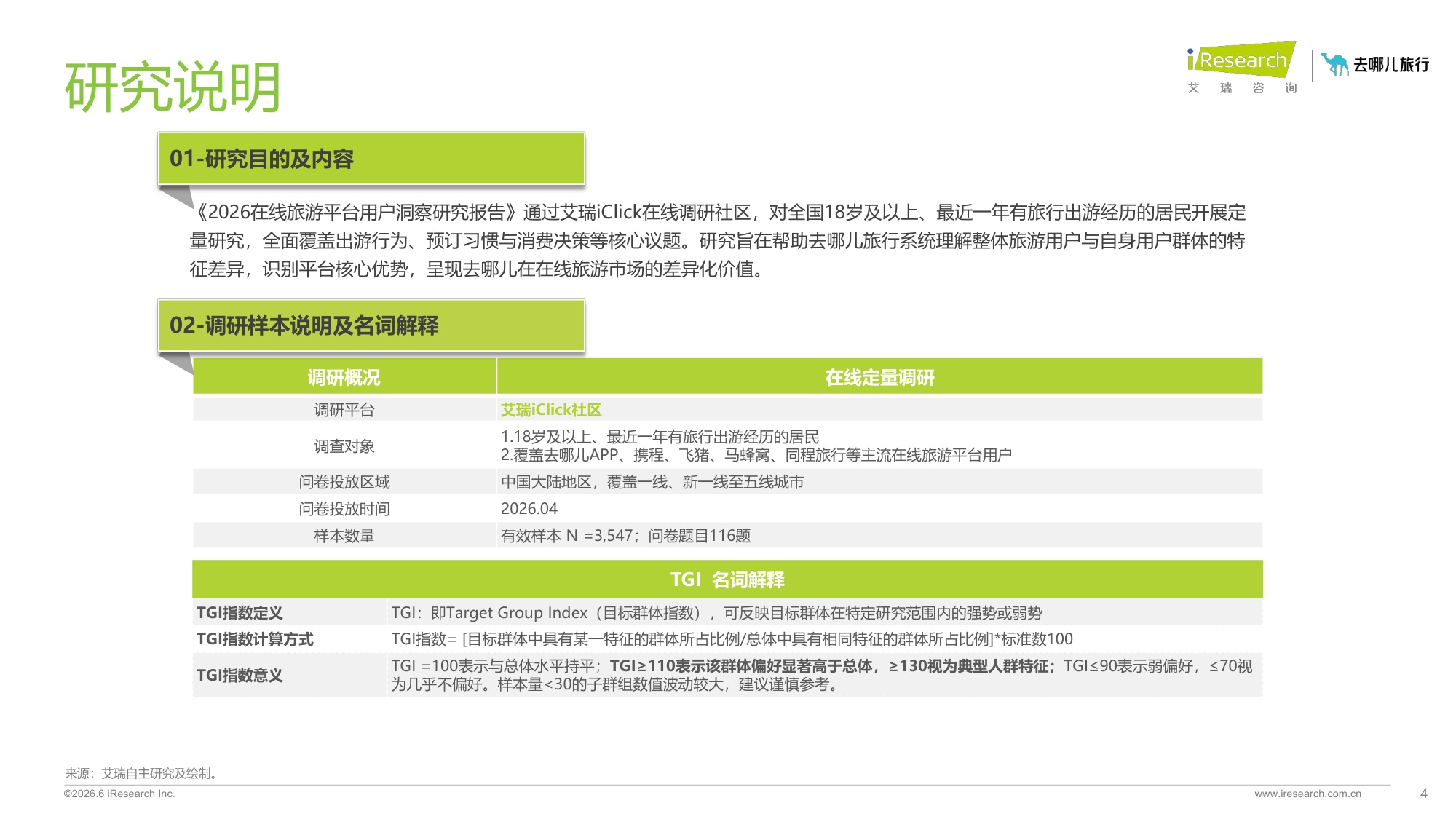Click the 去哪儿旅行 brand text
The height and width of the screenshot is (819, 1456).
1391,65
